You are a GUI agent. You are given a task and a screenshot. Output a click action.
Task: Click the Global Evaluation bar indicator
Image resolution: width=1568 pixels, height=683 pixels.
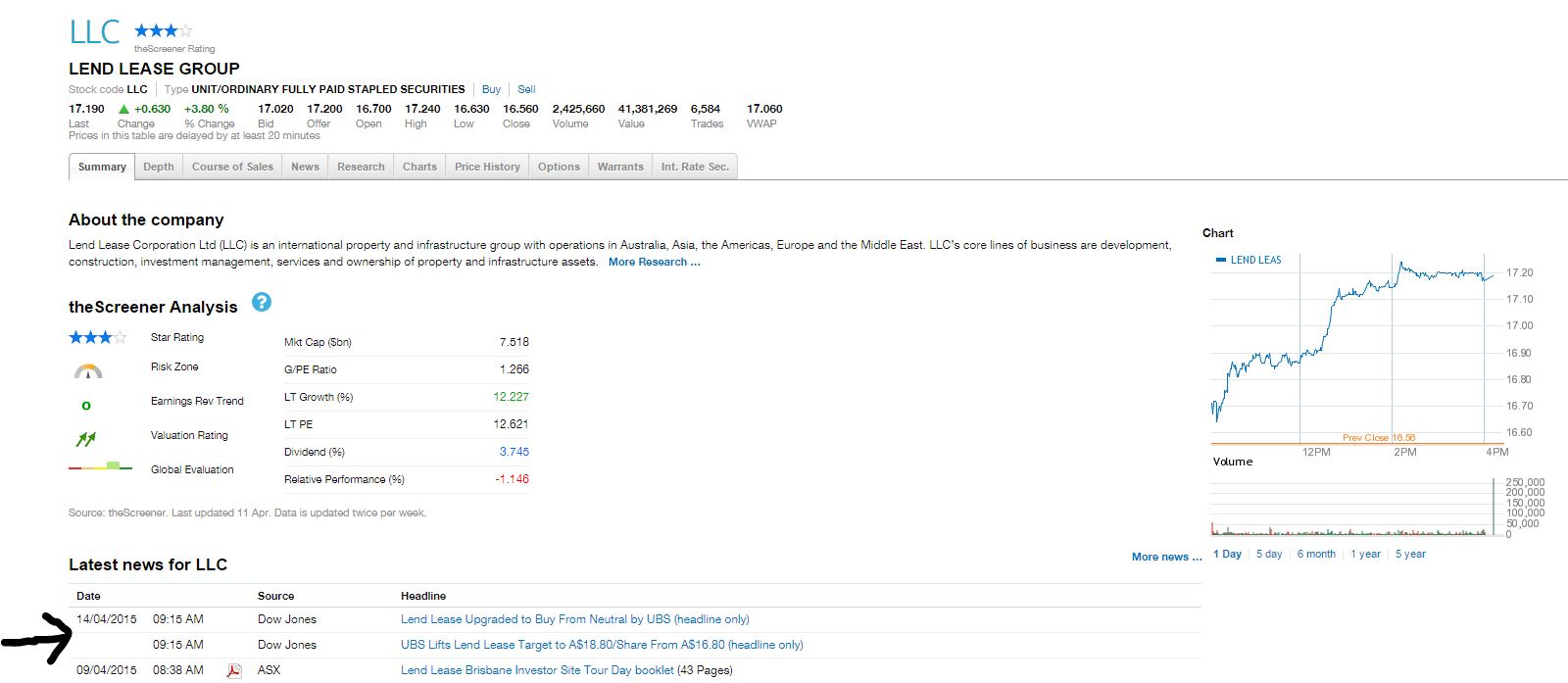[100, 466]
